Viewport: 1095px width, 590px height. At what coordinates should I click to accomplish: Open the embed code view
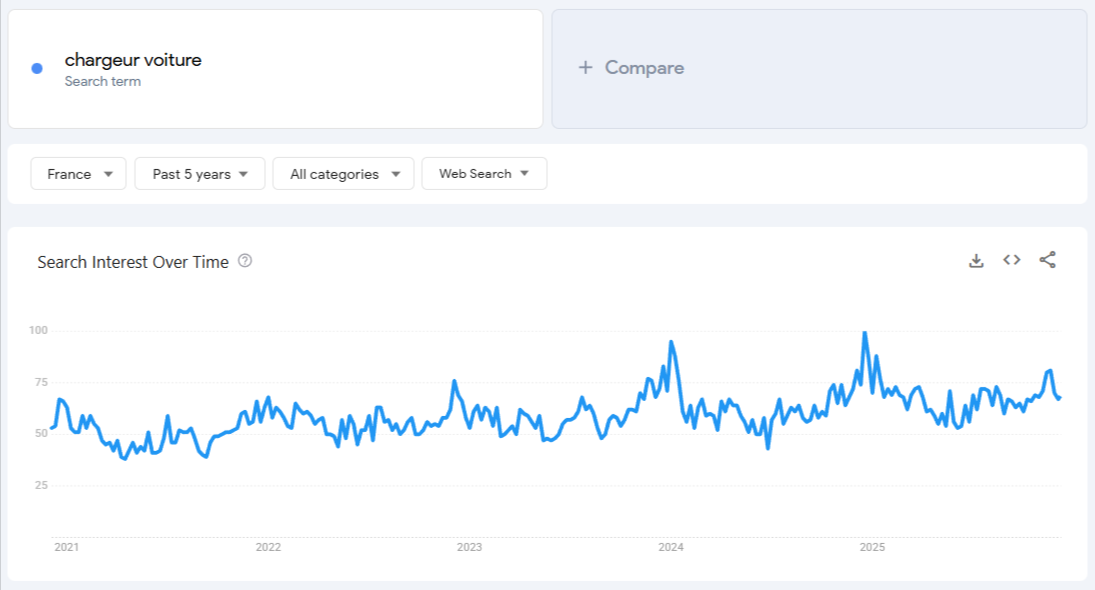tap(1010, 259)
